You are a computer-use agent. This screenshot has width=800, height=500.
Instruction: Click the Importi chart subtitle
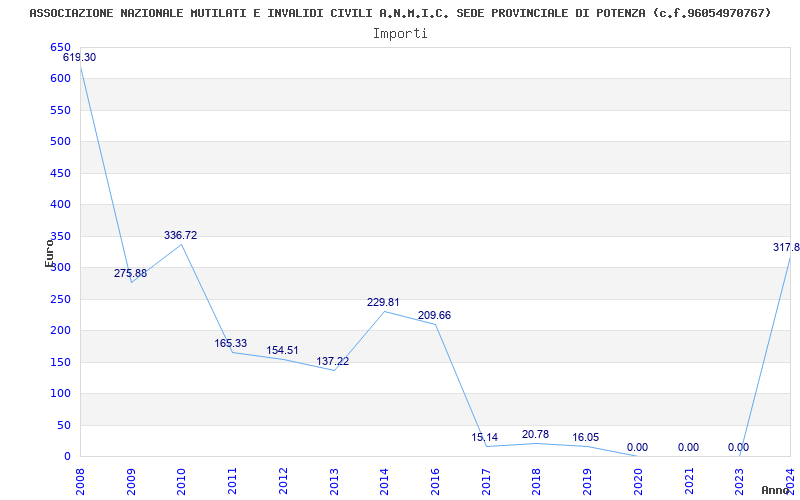(400, 34)
